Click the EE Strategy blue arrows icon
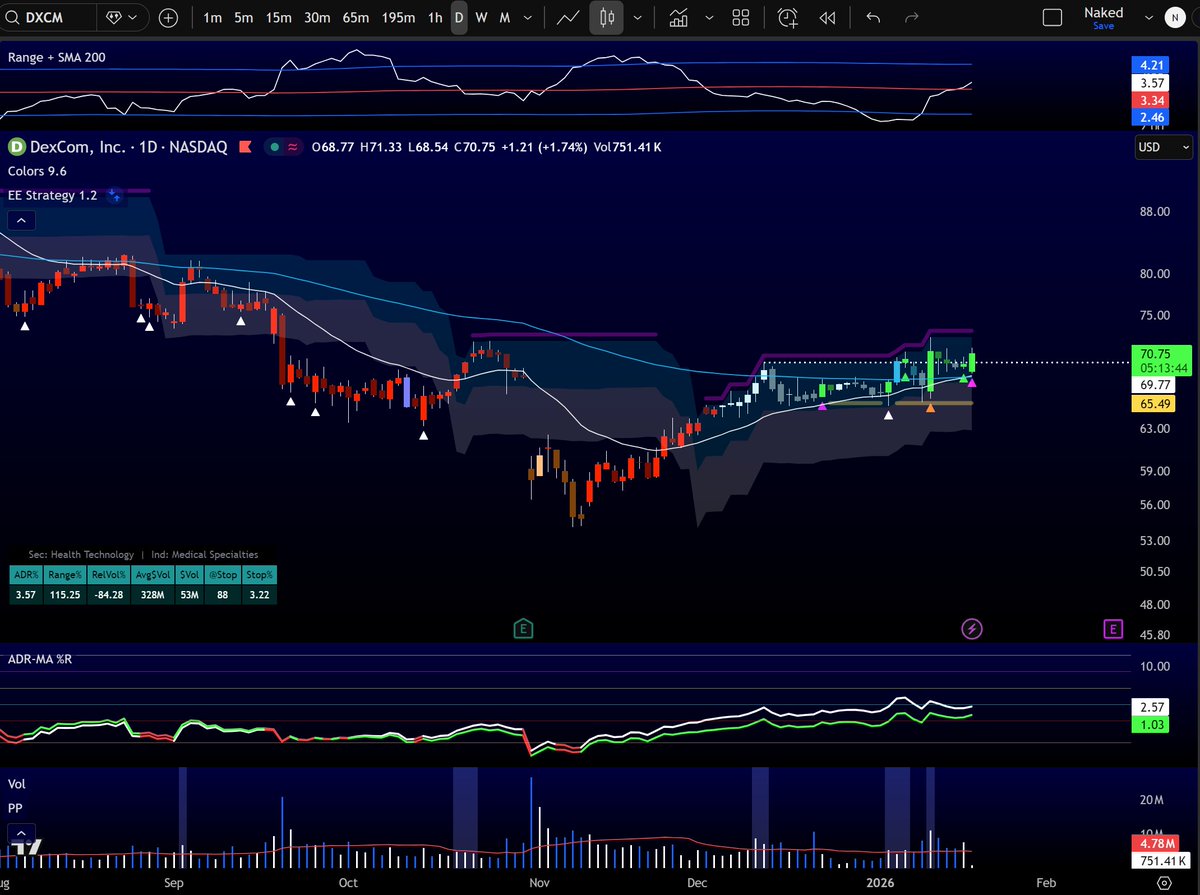 [115, 196]
